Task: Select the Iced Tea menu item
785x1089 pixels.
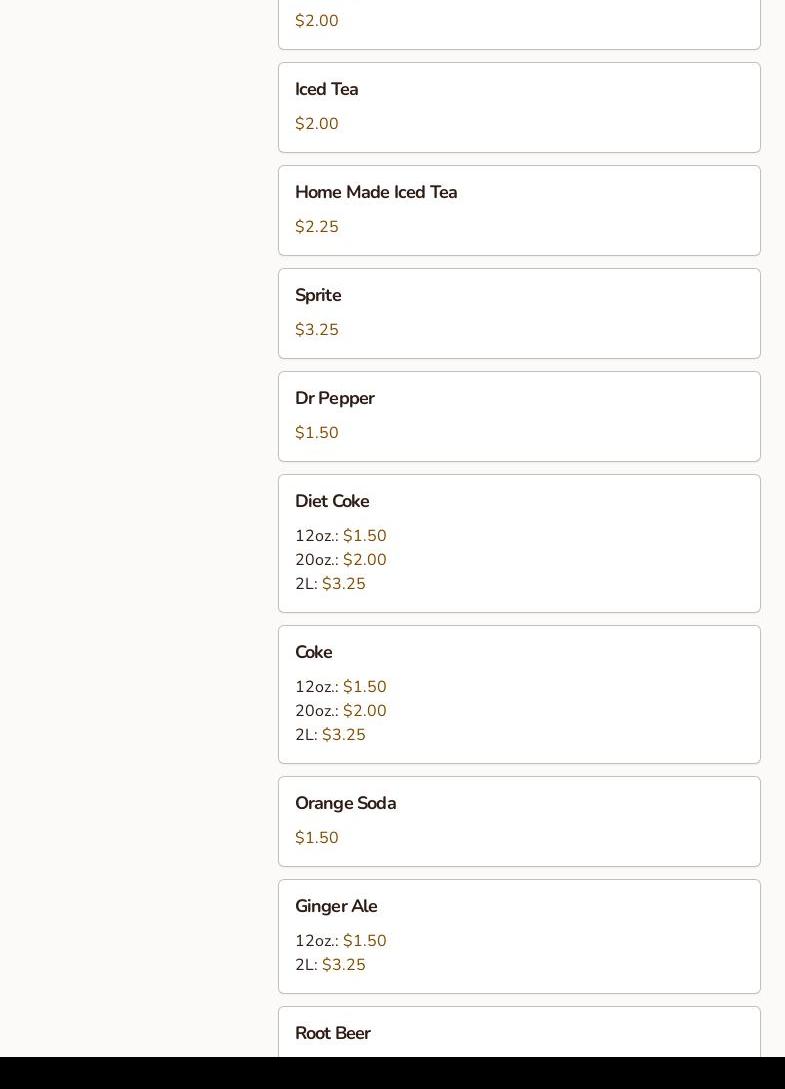Action: point(519,108)
